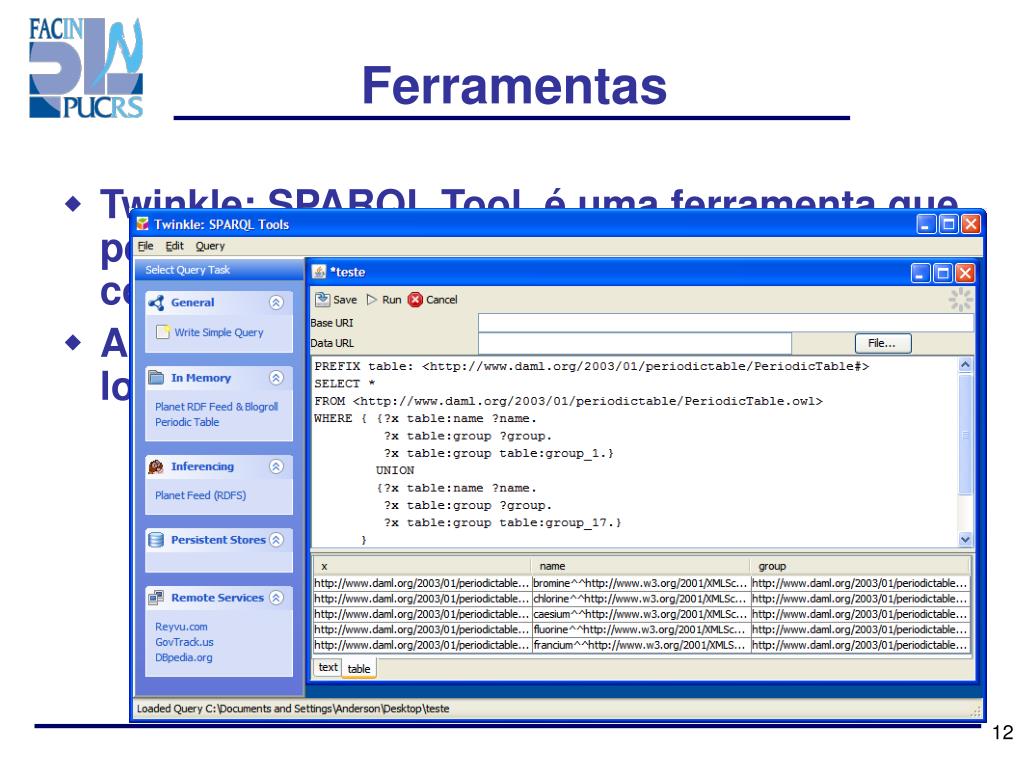Open GovTrack.us remote service

click(x=184, y=642)
